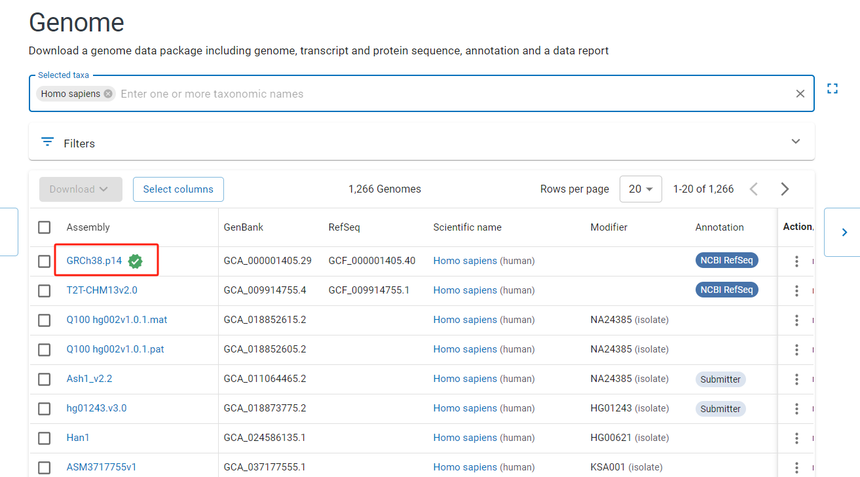
Task: Check the ASM3717755v1 row checkbox
Action: [x=44, y=468]
